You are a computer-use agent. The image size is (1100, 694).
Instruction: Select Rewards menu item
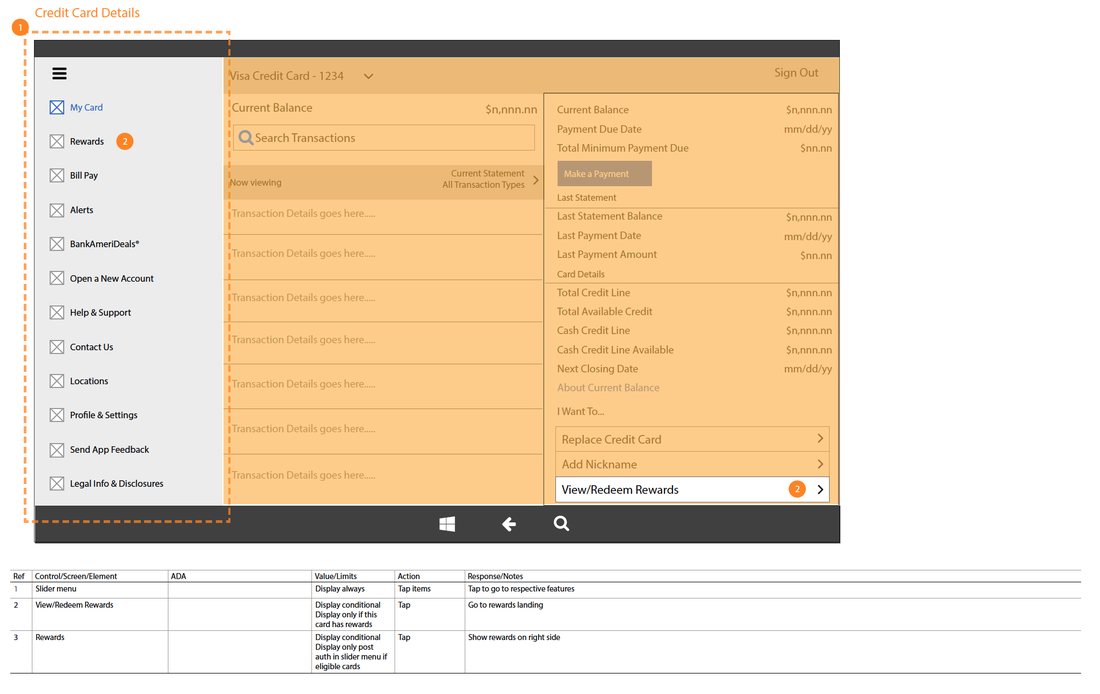(87, 142)
